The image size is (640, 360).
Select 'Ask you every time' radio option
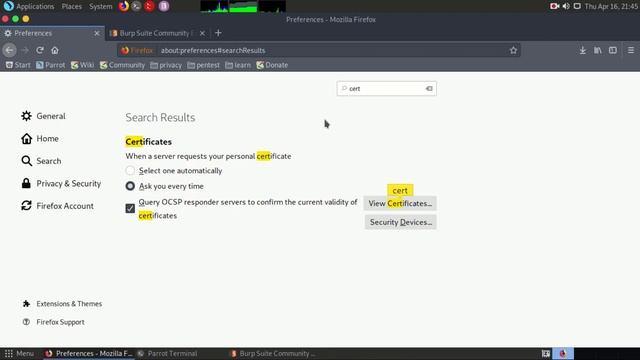pyautogui.click(x=130, y=186)
